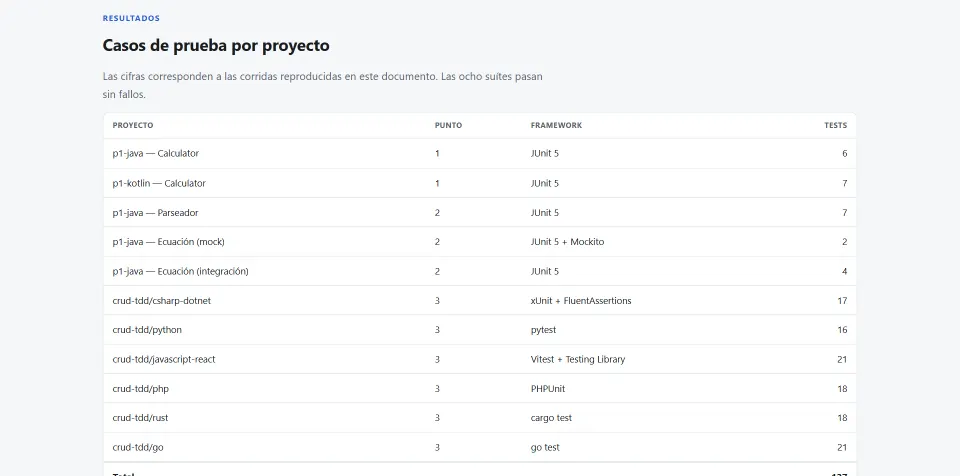960x476 pixels.
Task: Select the p1-java — Parseador project cell
Action: (x=156, y=213)
